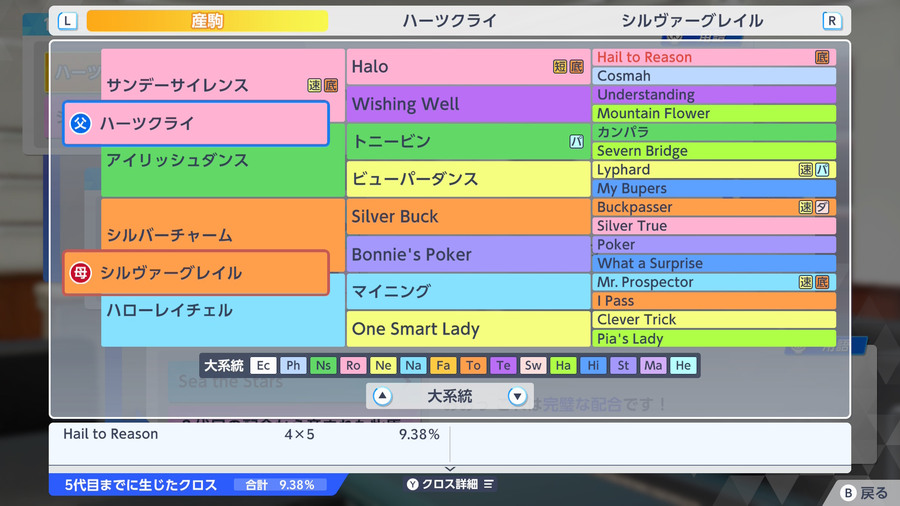Click the Y button icon by クロス詳細
Image resolution: width=900 pixels, height=506 pixels.
(413, 484)
